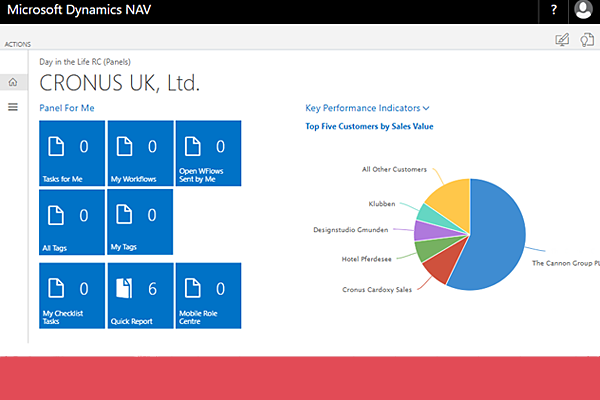Click The Cannon Group chart label
The width and height of the screenshot is (600, 400).
click(x=566, y=263)
